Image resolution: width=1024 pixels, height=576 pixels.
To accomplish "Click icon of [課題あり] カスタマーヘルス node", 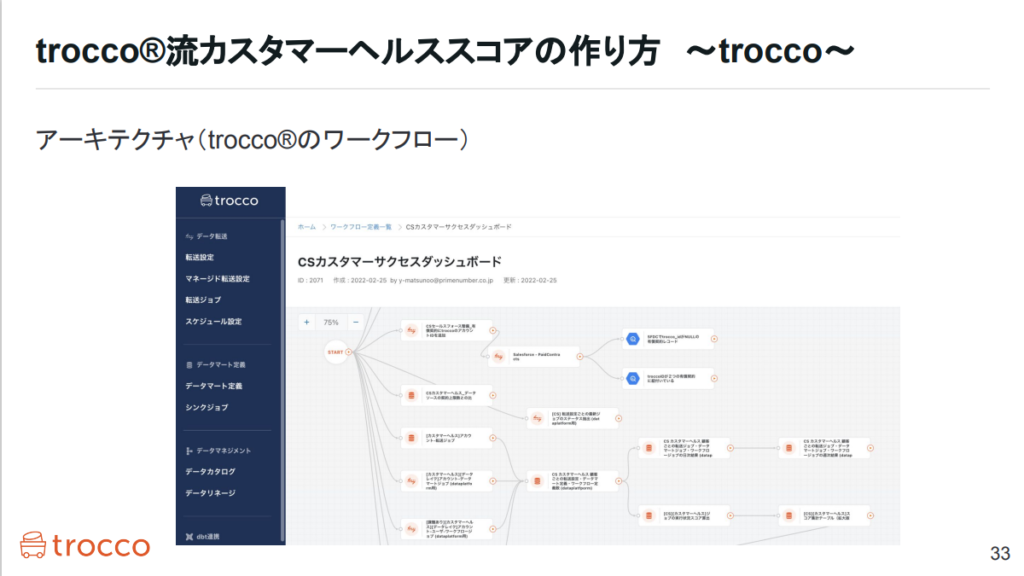I will coord(411,528).
